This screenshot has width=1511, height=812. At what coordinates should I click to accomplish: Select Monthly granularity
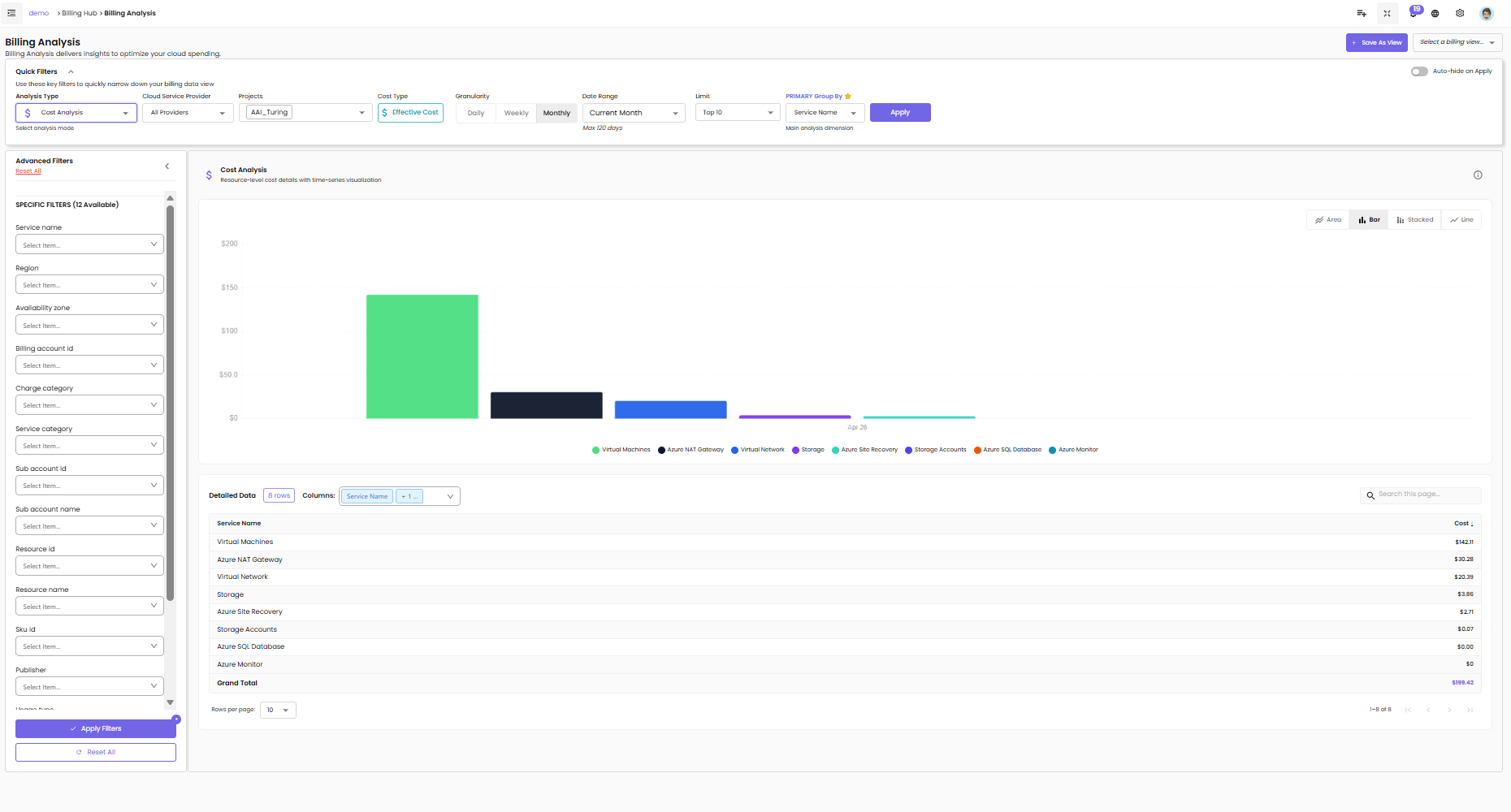click(x=556, y=113)
